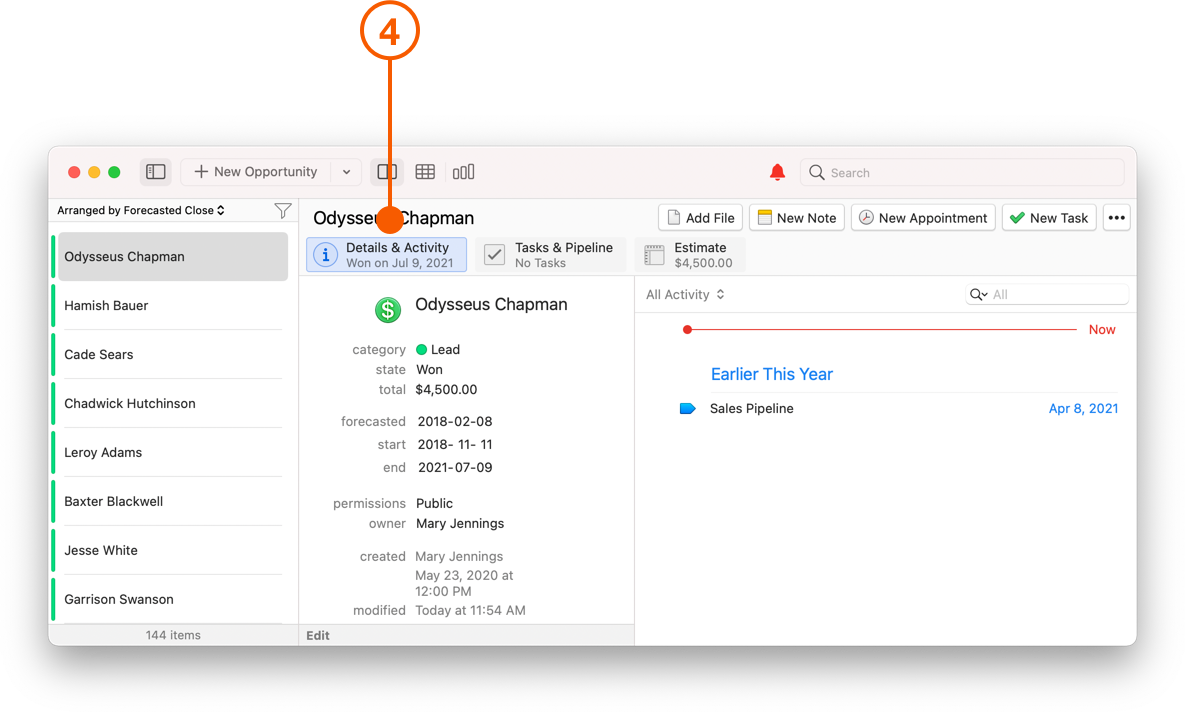Image resolution: width=1186 pixels, height=712 pixels.
Task: Select Hamish Bauer in the list
Action: (173, 306)
